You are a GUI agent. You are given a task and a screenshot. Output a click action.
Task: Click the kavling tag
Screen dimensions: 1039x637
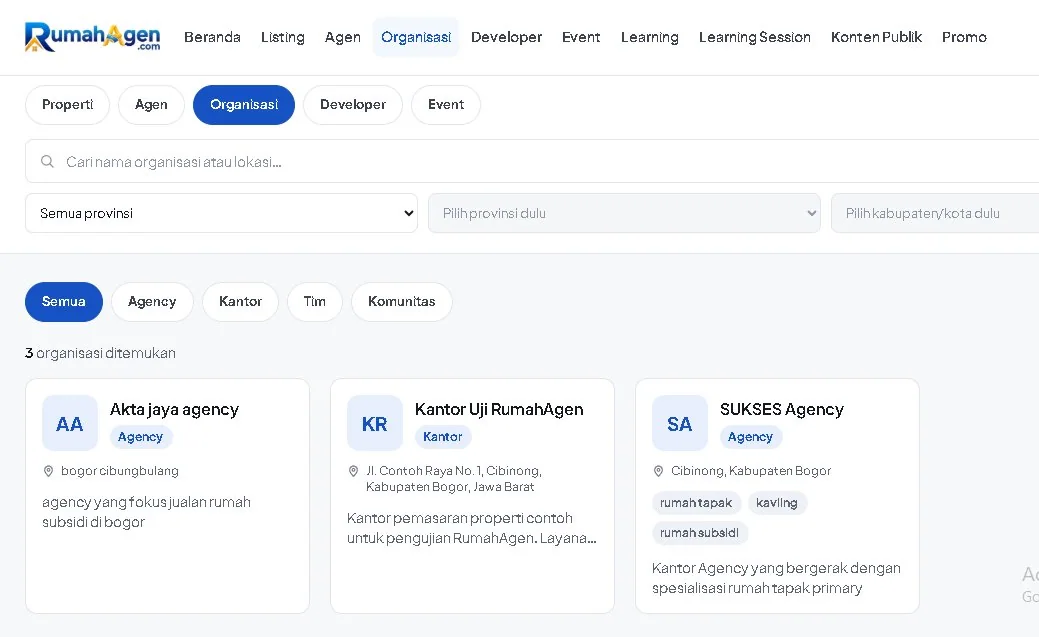pyautogui.click(x=777, y=503)
